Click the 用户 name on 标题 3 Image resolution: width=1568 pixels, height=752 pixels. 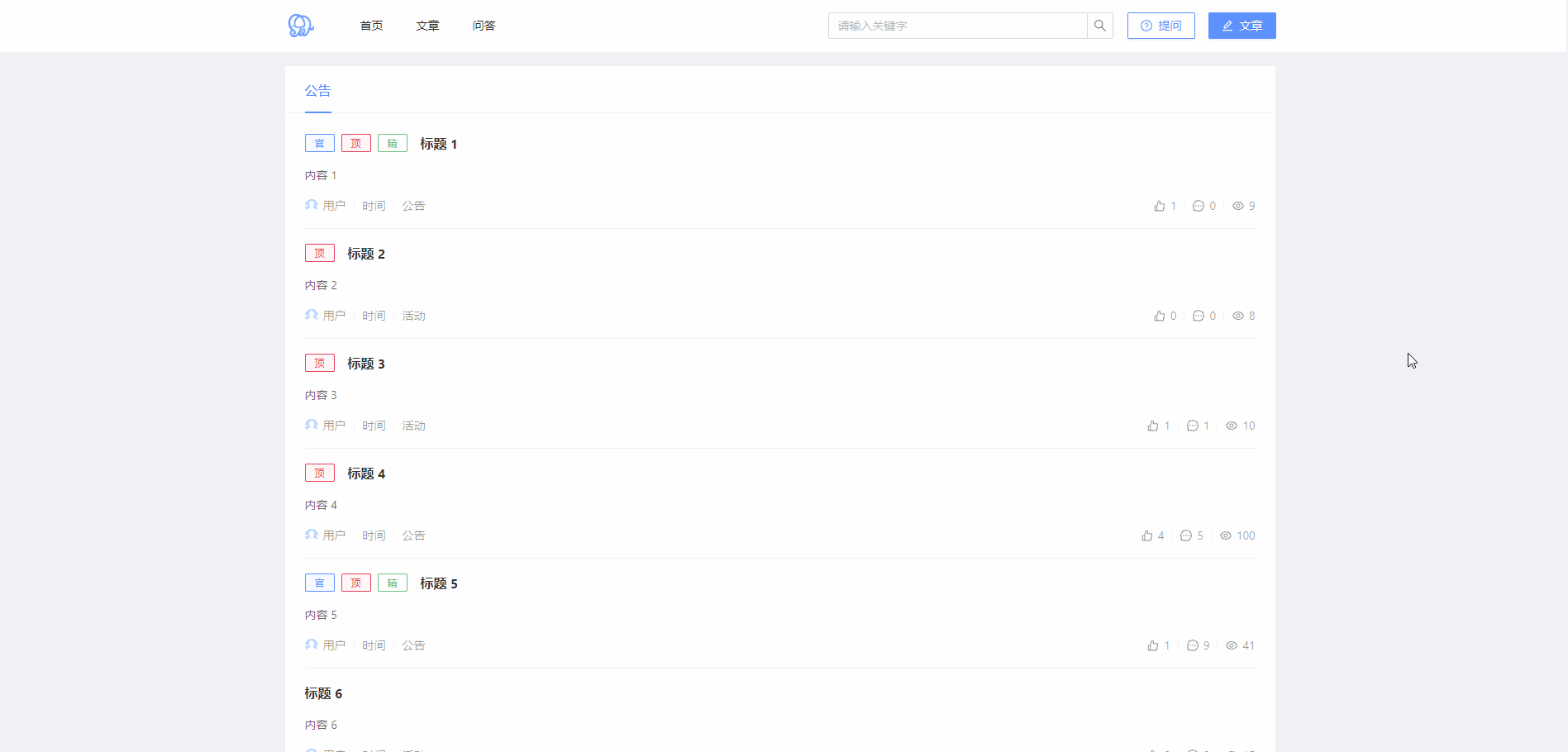(334, 426)
